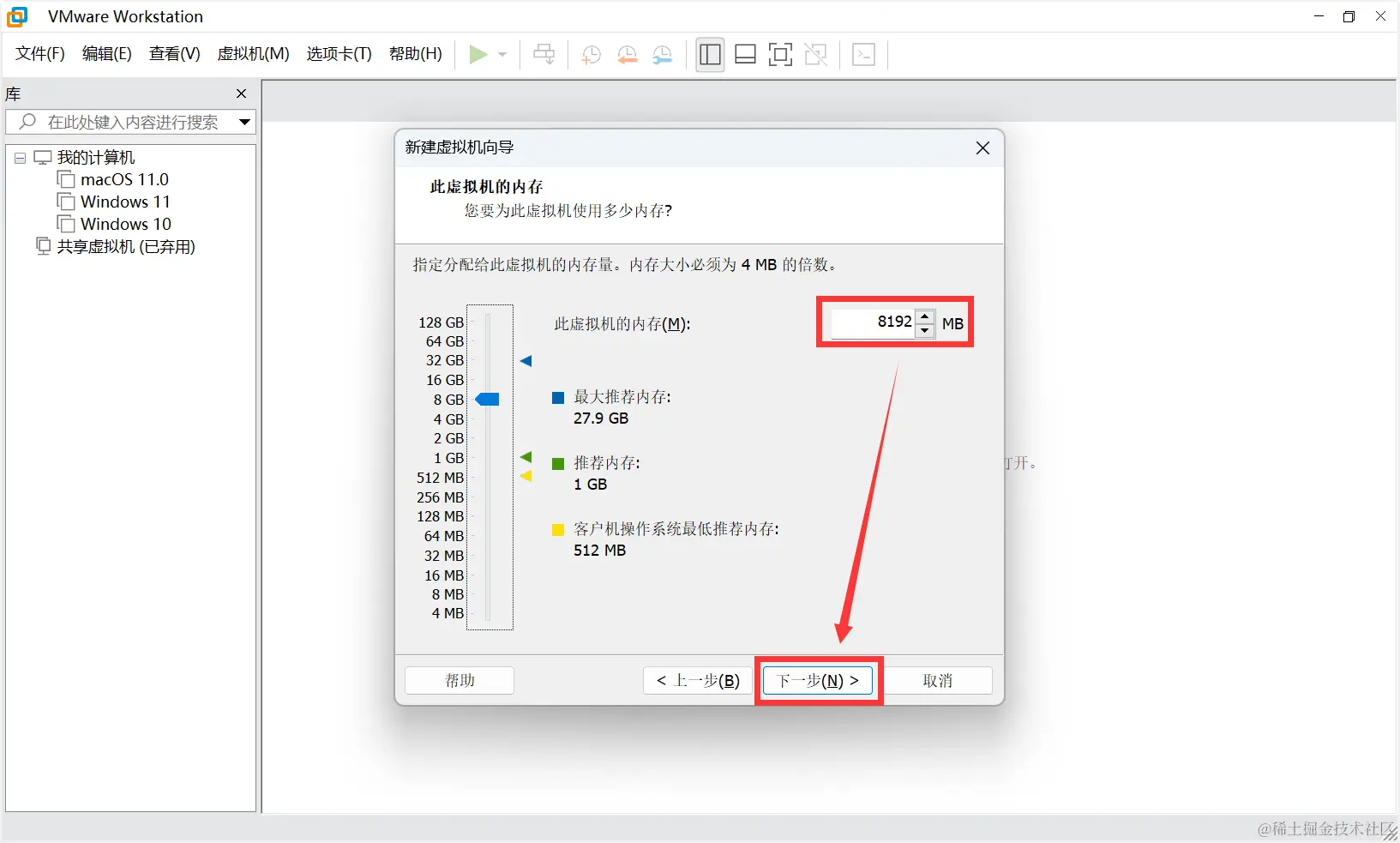Click the 4 MB slider scale label

pos(448,613)
